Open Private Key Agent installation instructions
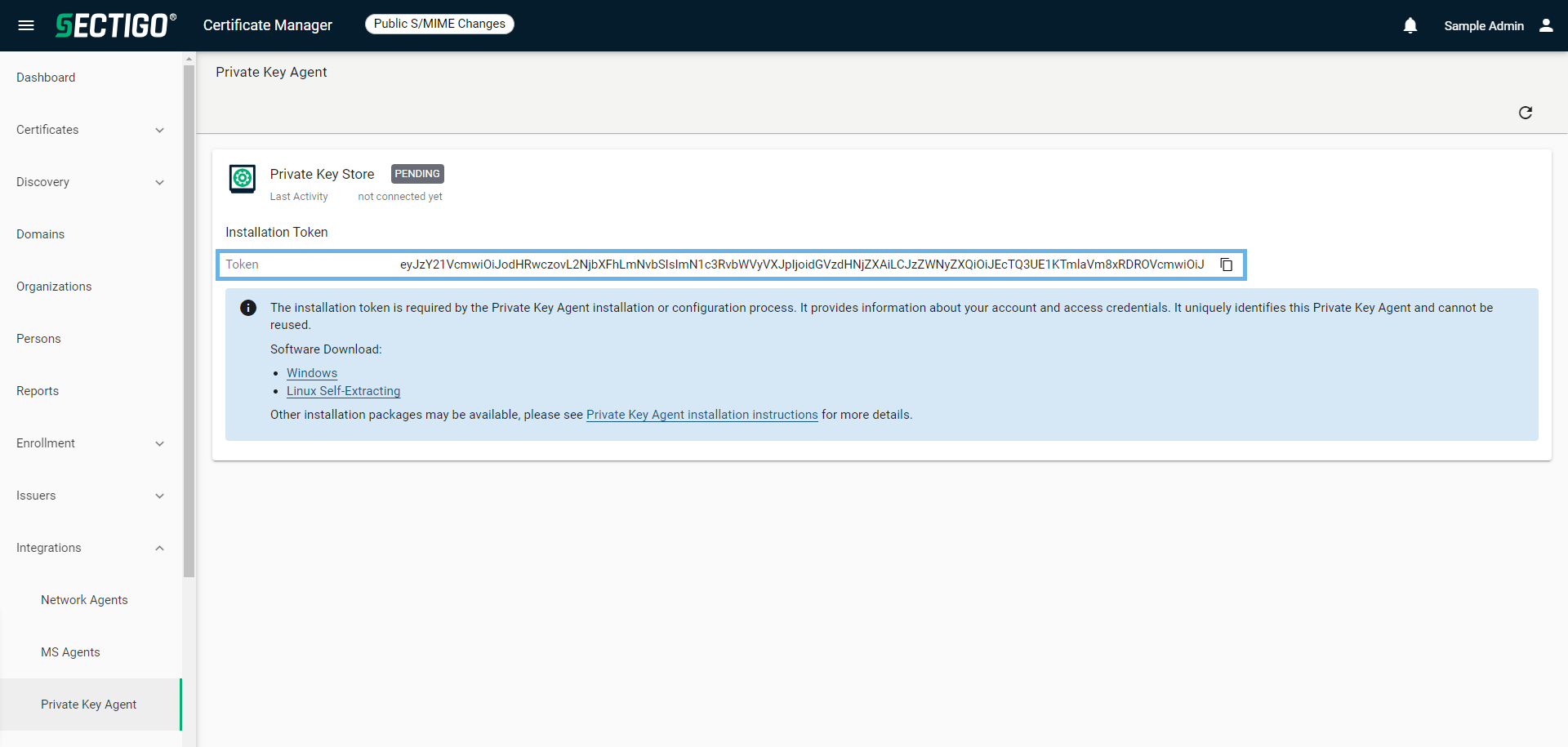1568x747 pixels. coord(702,415)
